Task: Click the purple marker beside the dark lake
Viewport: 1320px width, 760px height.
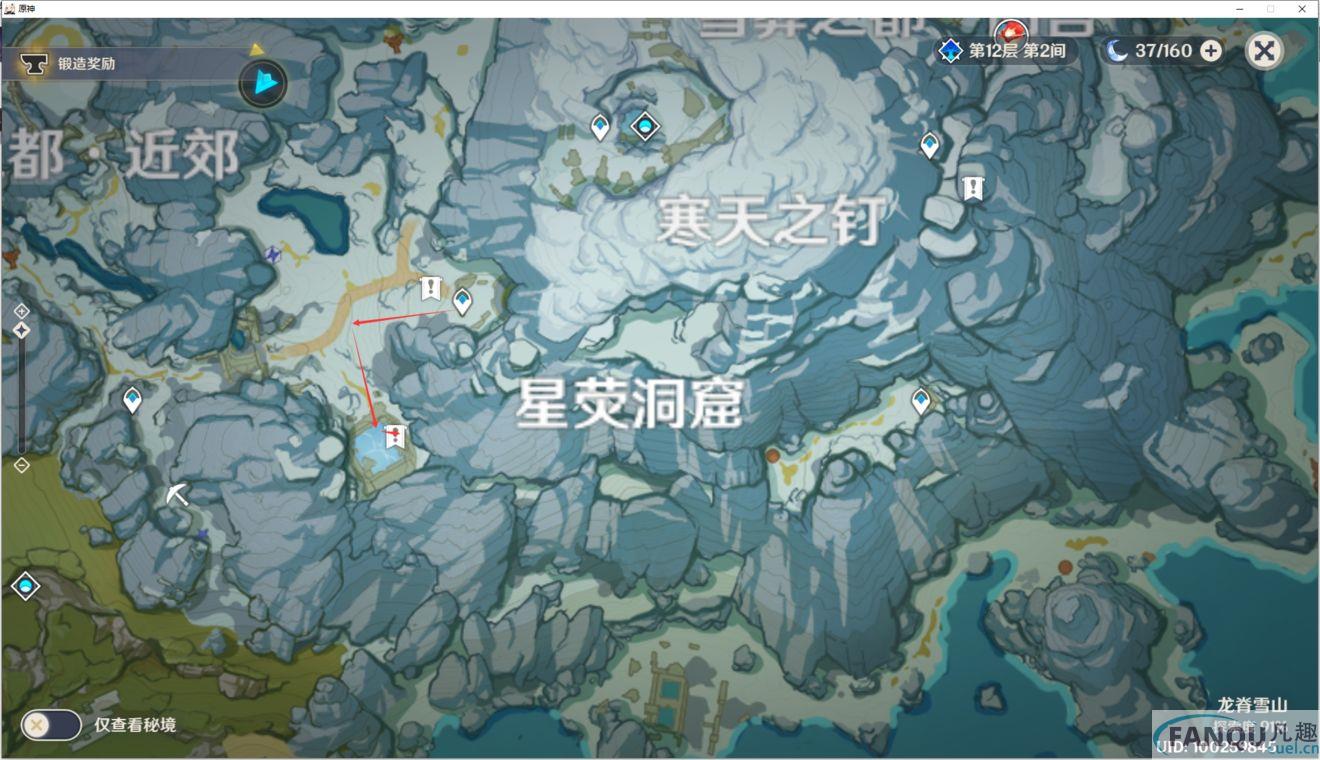Action: [x=272, y=254]
